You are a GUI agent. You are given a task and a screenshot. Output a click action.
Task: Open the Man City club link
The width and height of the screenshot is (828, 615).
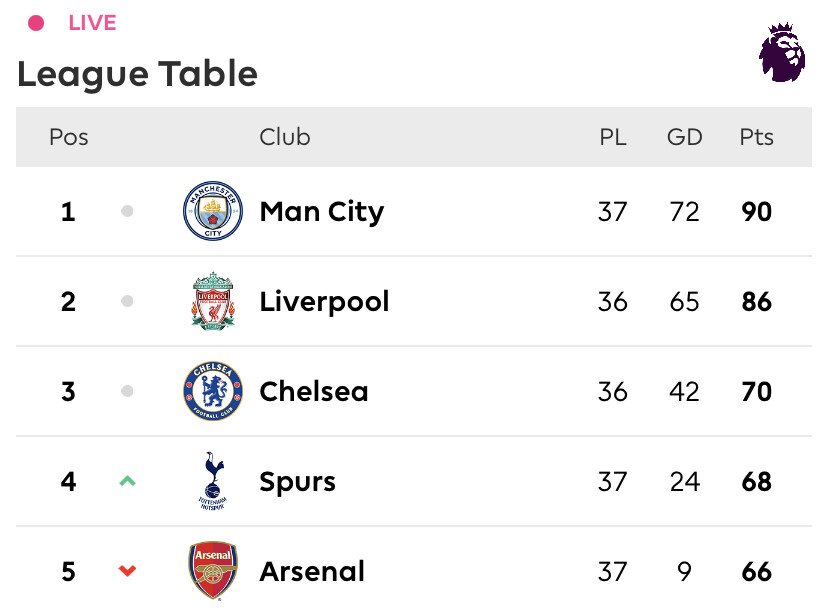pos(321,212)
